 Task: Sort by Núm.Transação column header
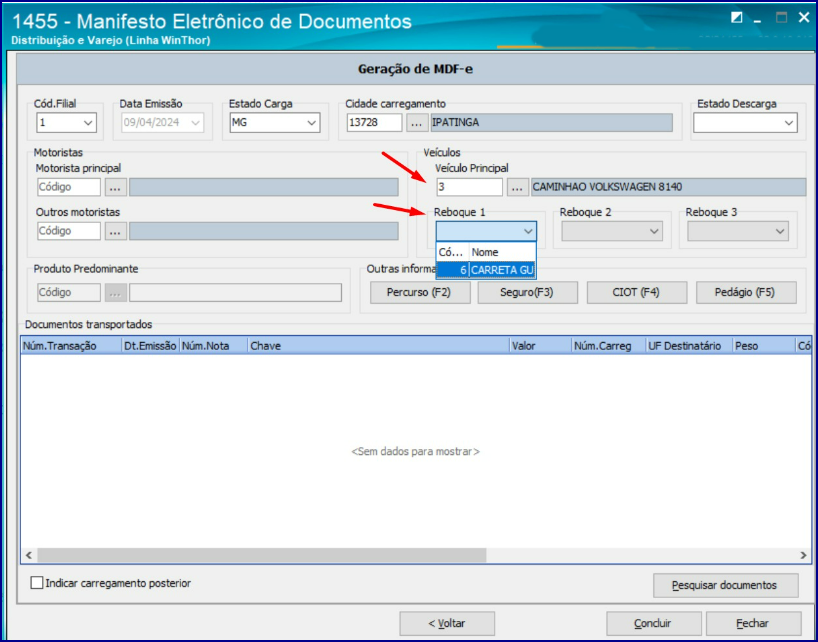[71, 346]
